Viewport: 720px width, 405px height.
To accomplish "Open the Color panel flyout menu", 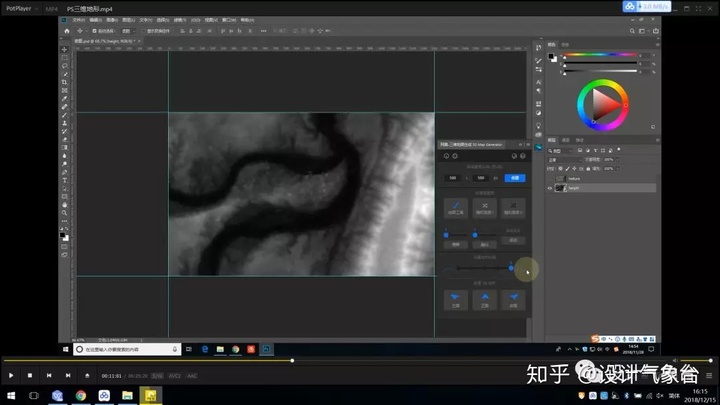I will coord(658,45).
